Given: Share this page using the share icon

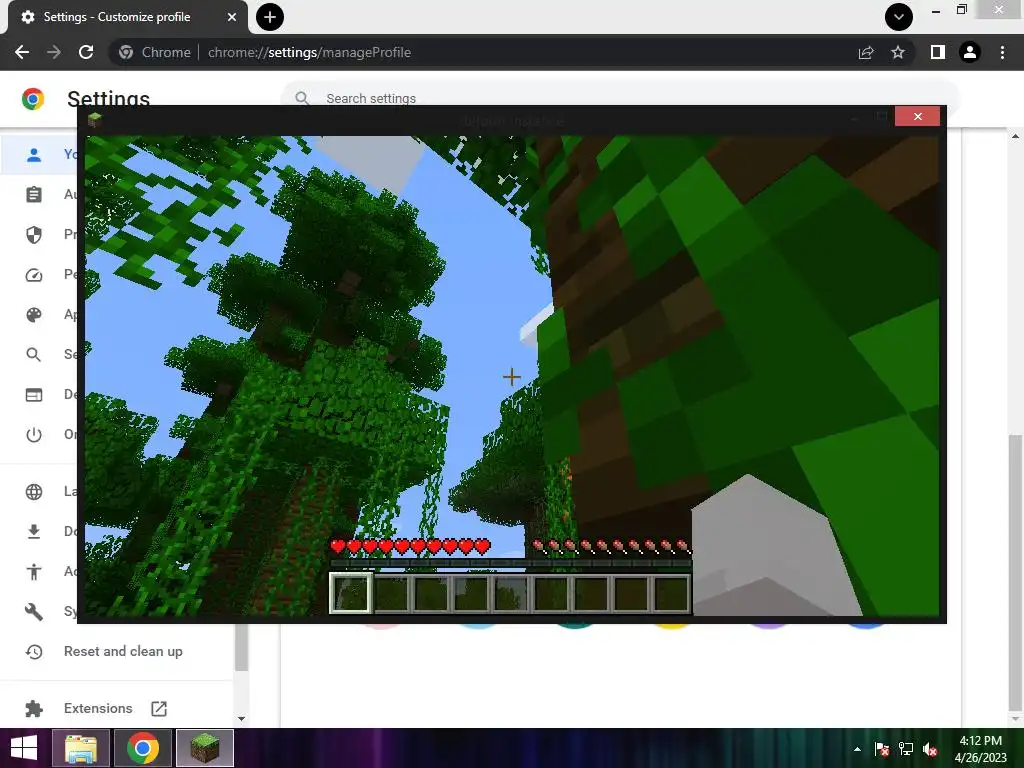Looking at the screenshot, I should [x=866, y=52].
